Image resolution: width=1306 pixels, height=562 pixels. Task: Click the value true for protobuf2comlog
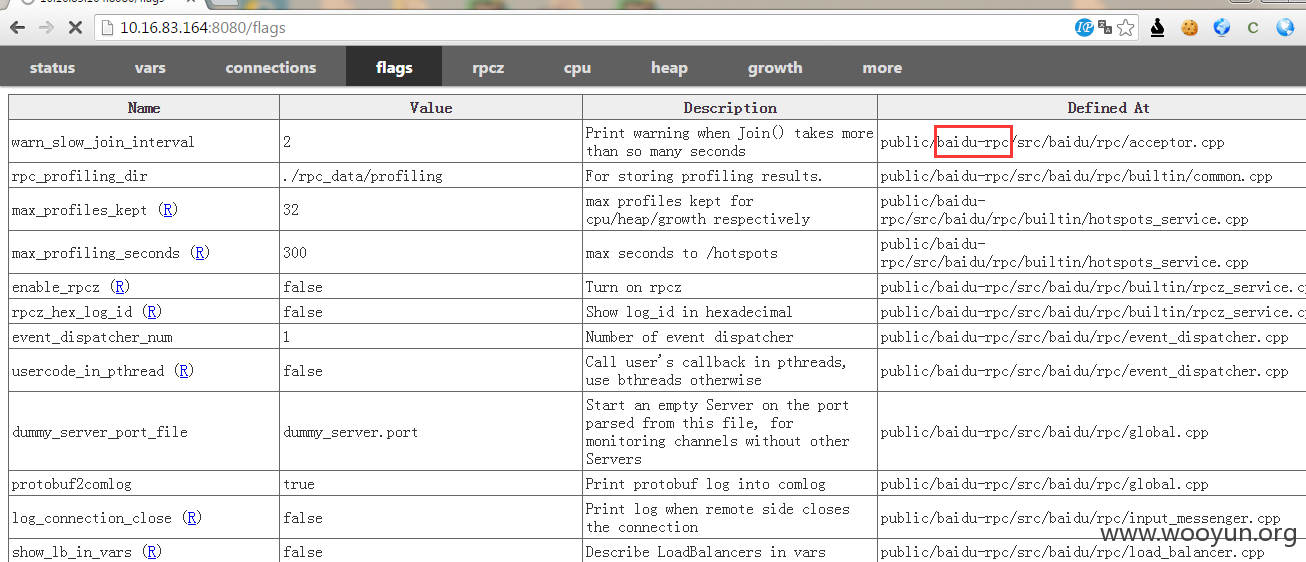coord(299,484)
